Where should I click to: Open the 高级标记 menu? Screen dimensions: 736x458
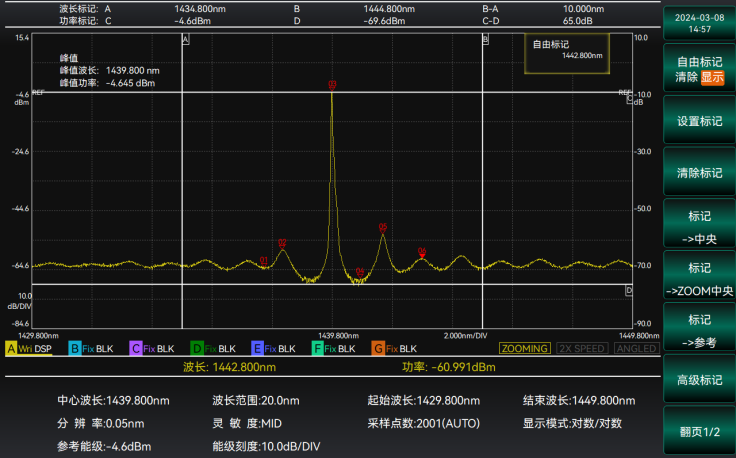click(699, 380)
